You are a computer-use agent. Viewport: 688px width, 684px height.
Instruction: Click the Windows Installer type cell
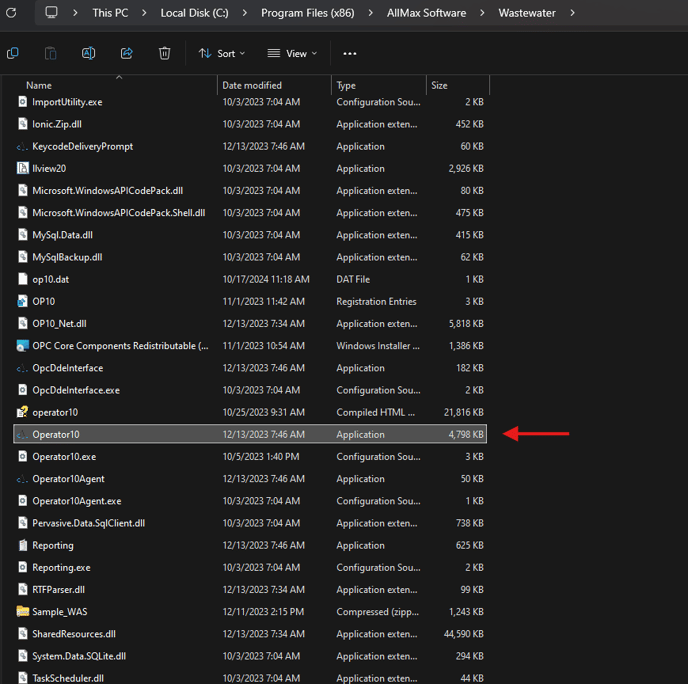(x=378, y=346)
